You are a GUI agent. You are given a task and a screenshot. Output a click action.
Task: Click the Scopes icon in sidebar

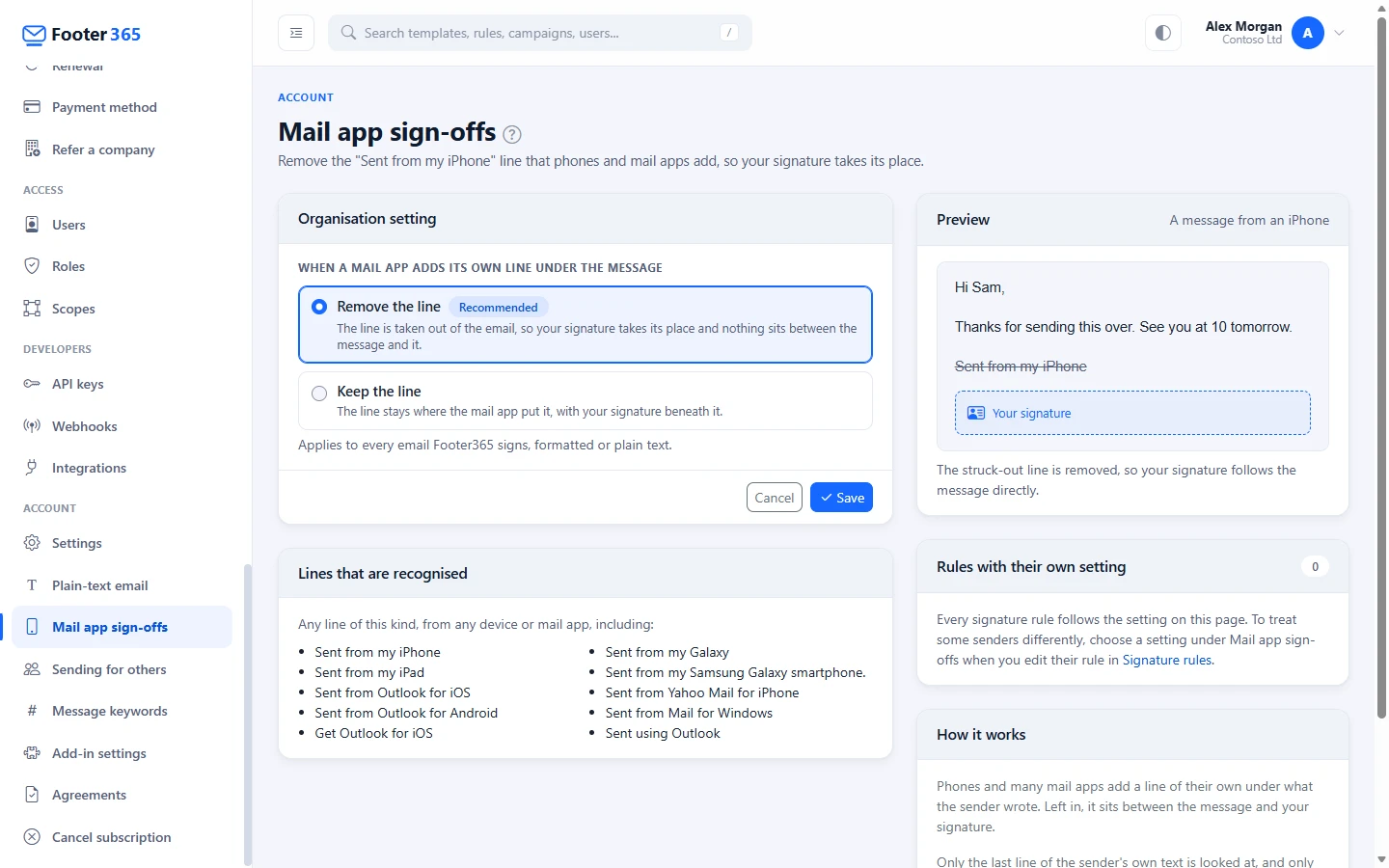tap(32, 309)
